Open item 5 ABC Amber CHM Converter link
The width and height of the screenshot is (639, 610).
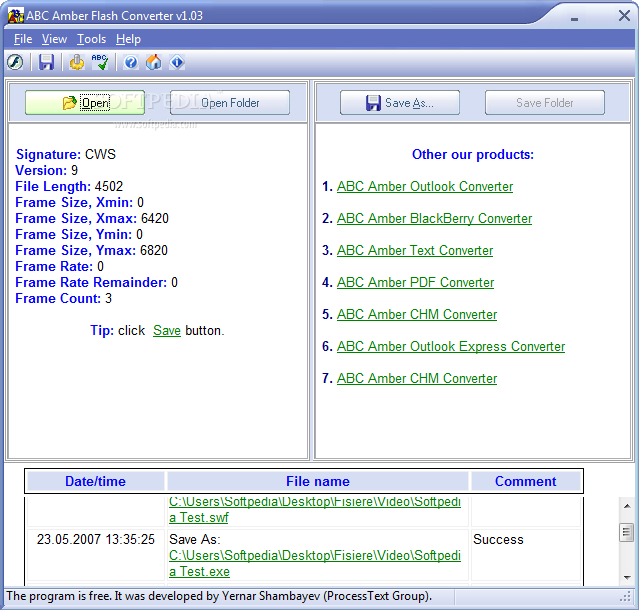click(417, 315)
